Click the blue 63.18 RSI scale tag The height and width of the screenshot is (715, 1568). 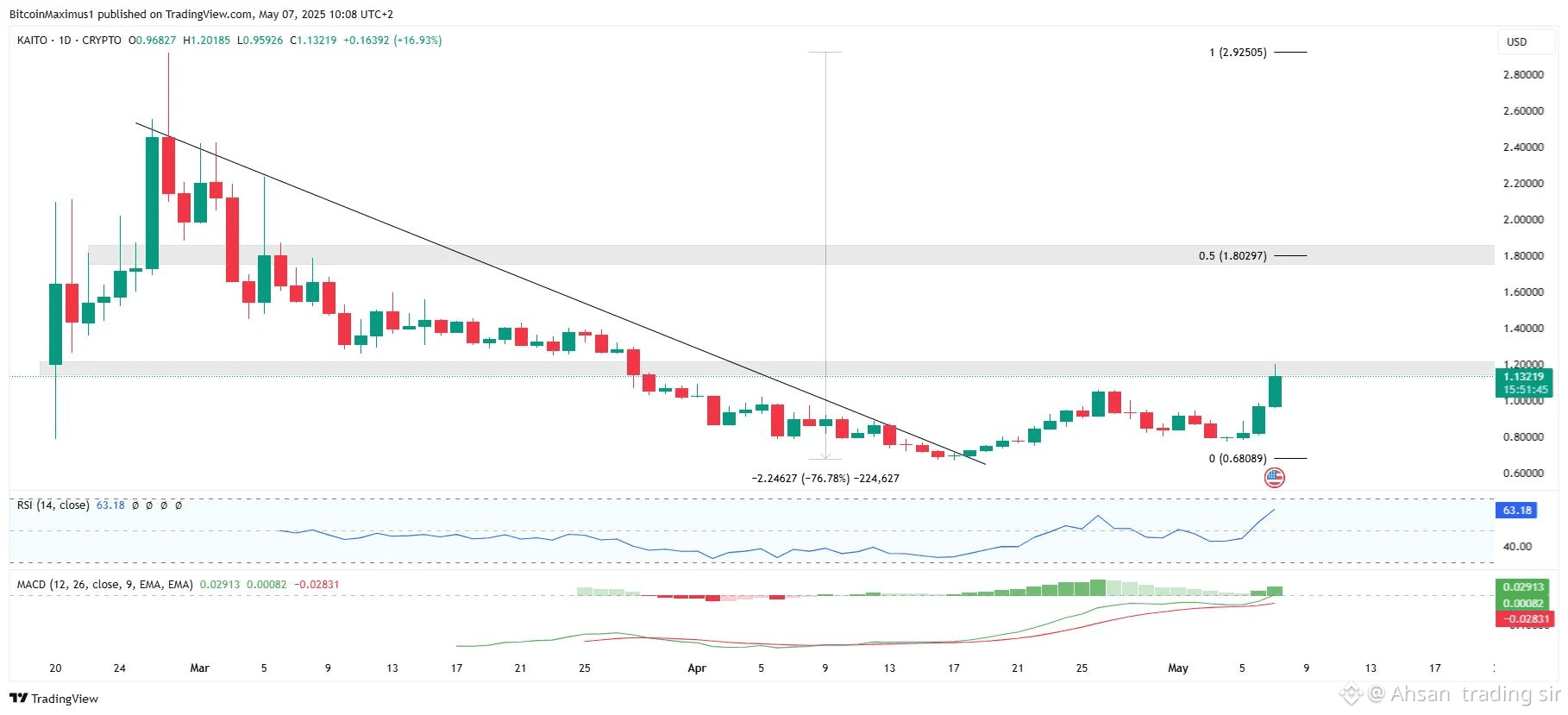1516,511
